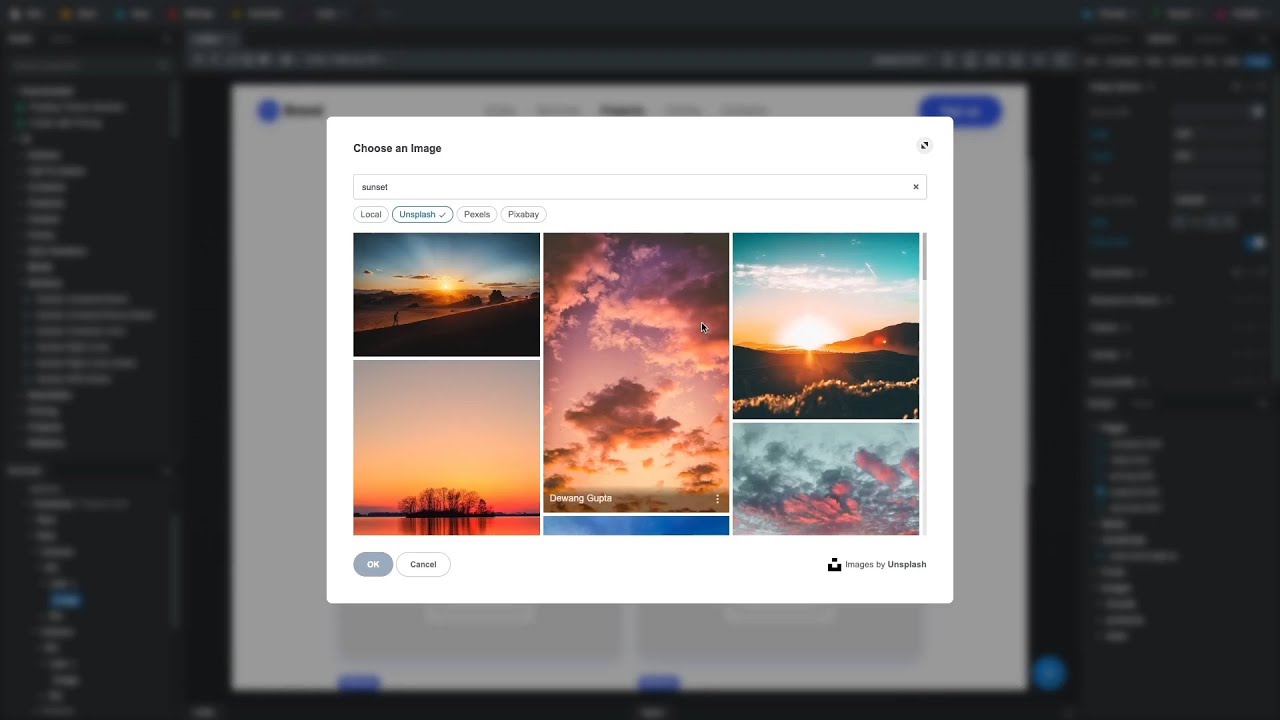
Task: Clear the sunset search using the × icon
Action: pos(915,186)
